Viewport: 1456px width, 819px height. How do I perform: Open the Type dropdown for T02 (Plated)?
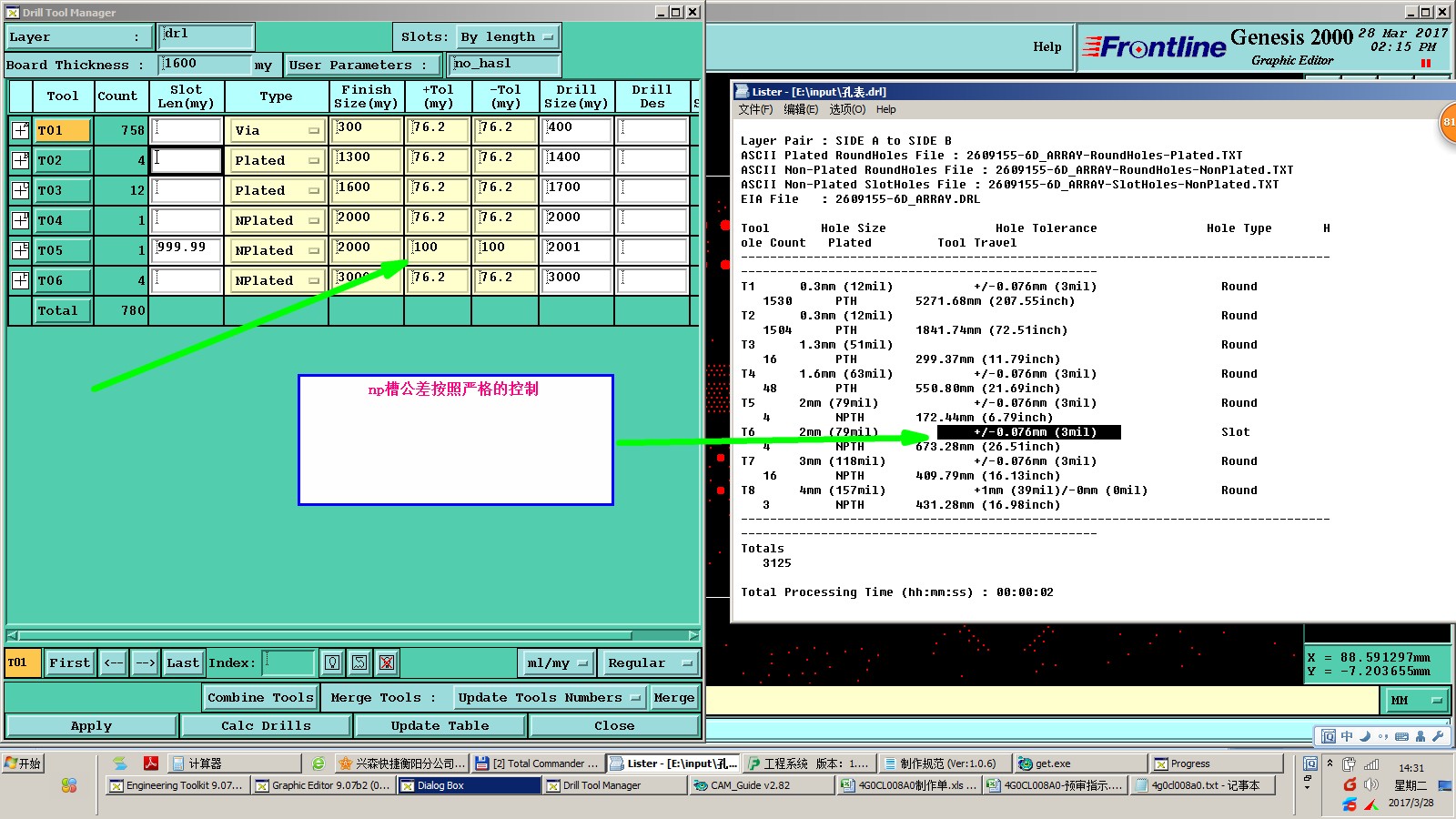pos(277,160)
